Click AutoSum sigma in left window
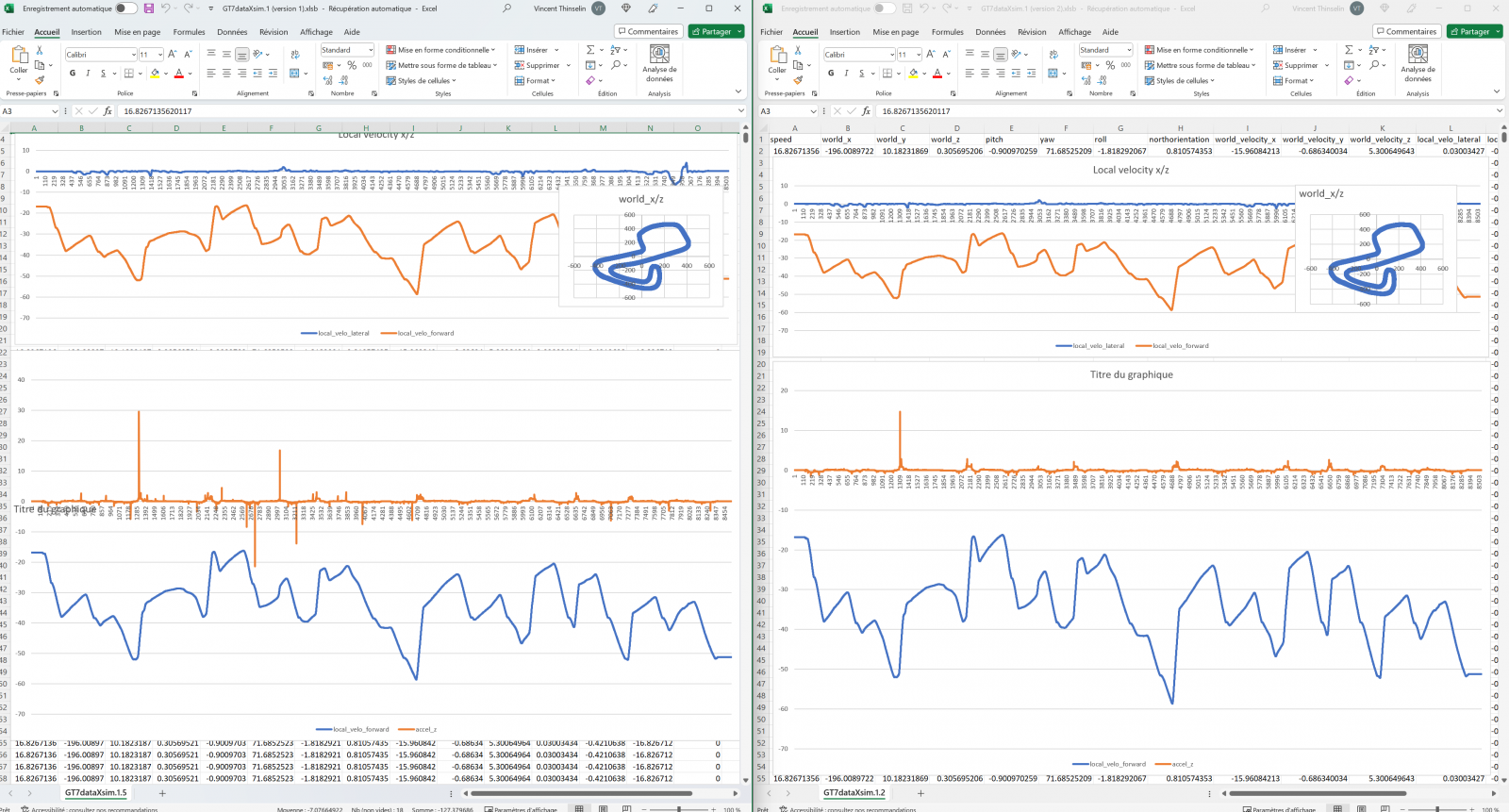The height and width of the screenshot is (812, 1509). (x=590, y=50)
